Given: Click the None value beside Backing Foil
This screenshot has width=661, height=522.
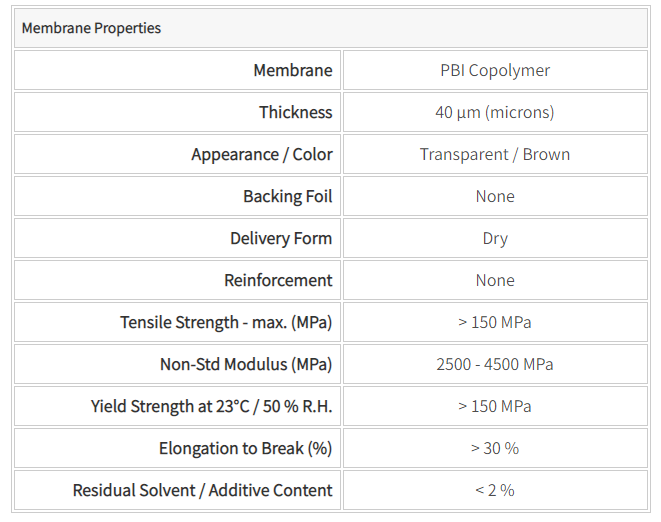Looking at the screenshot, I should click(494, 196).
